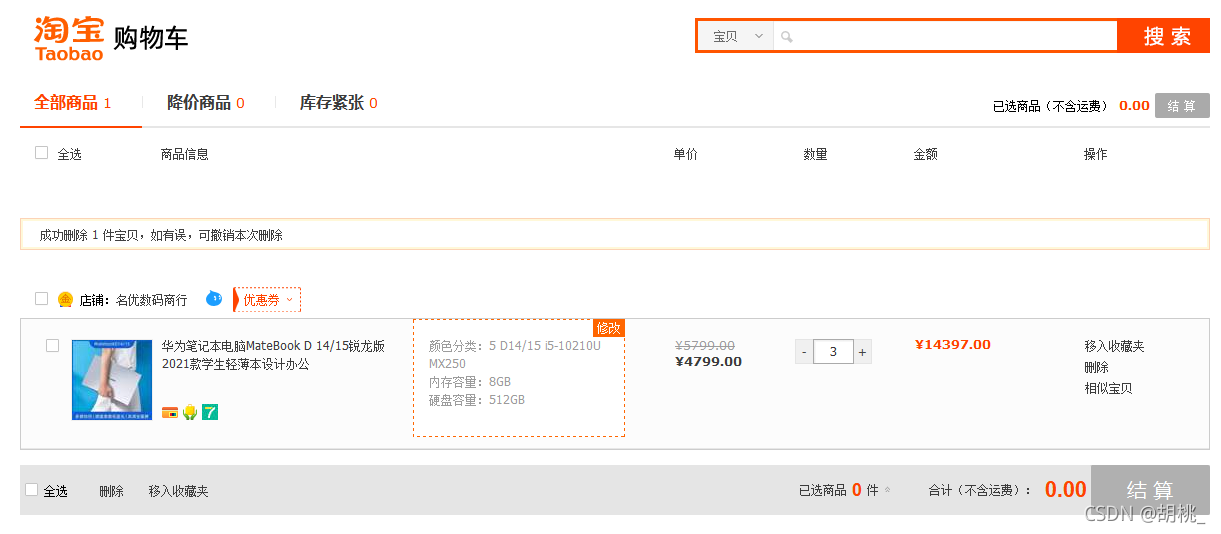Click the green 7-day return icon

(x=210, y=412)
